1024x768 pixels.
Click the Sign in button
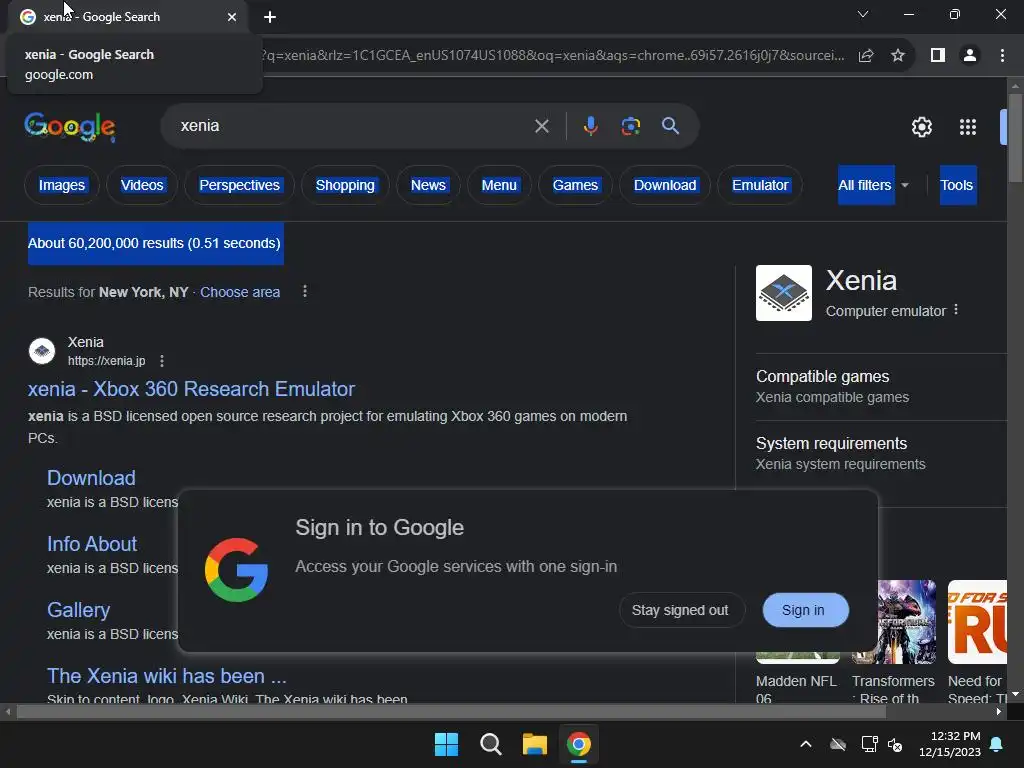[x=805, y=611]
